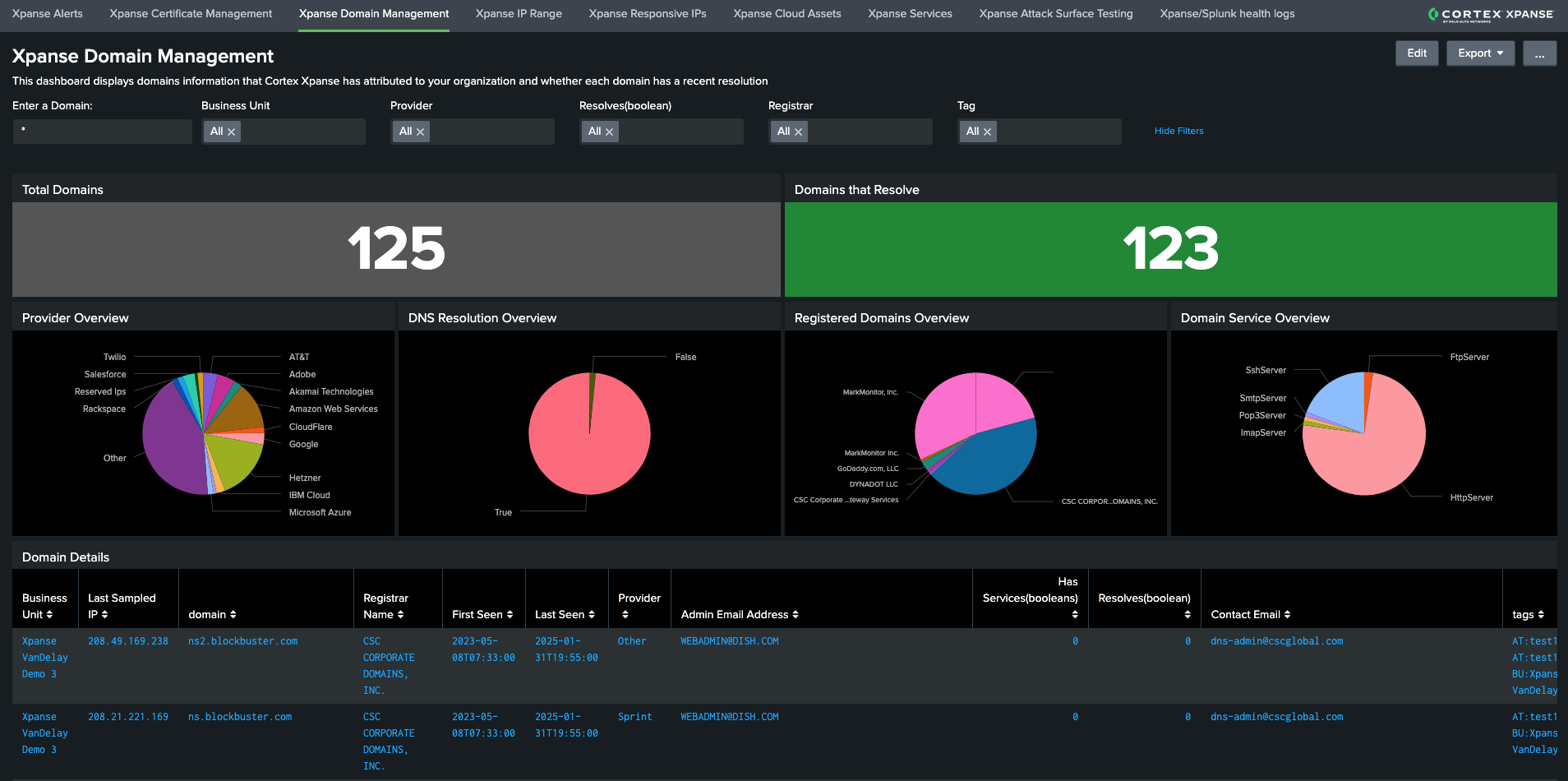1568x781 pixels.
Task: Remove the All token in Provider filter
Action: pyautogui.click(x=421, y=132)
